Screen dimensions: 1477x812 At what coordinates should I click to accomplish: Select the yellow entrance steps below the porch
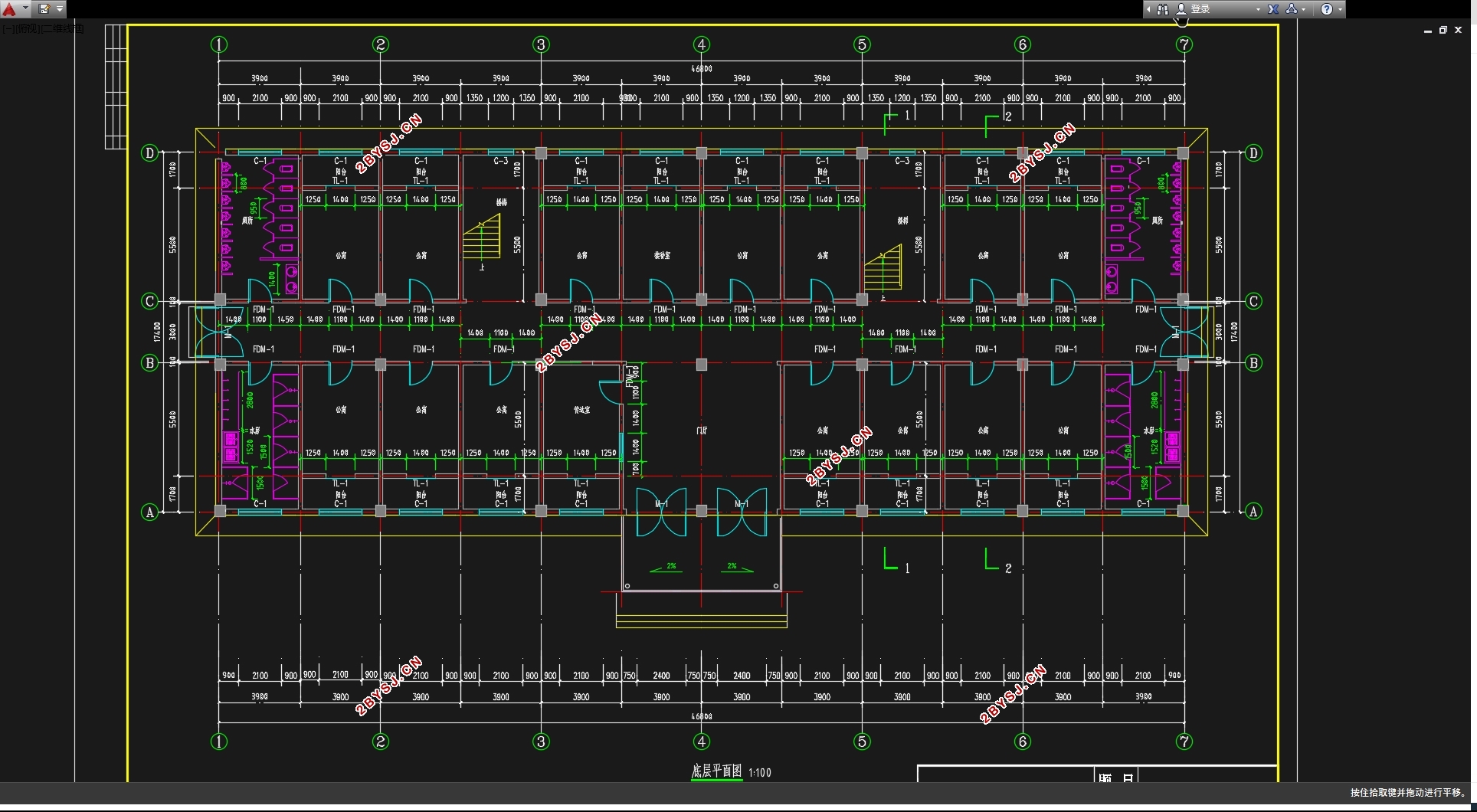702,620
